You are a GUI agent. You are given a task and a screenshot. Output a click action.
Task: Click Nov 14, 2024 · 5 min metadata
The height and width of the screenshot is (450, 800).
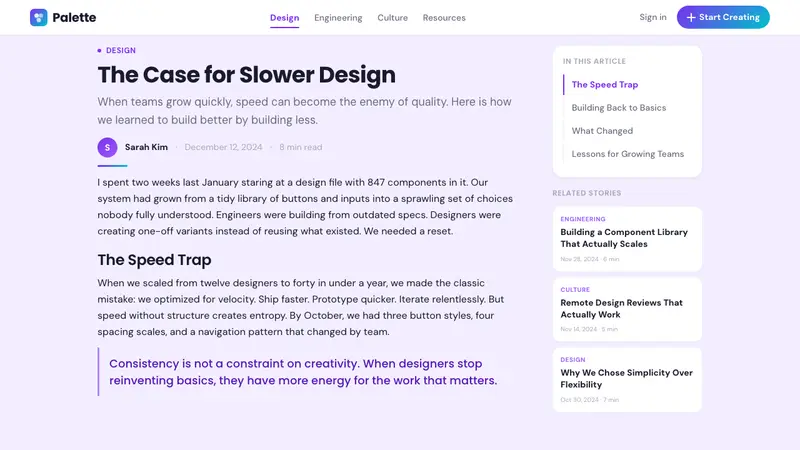589,329
